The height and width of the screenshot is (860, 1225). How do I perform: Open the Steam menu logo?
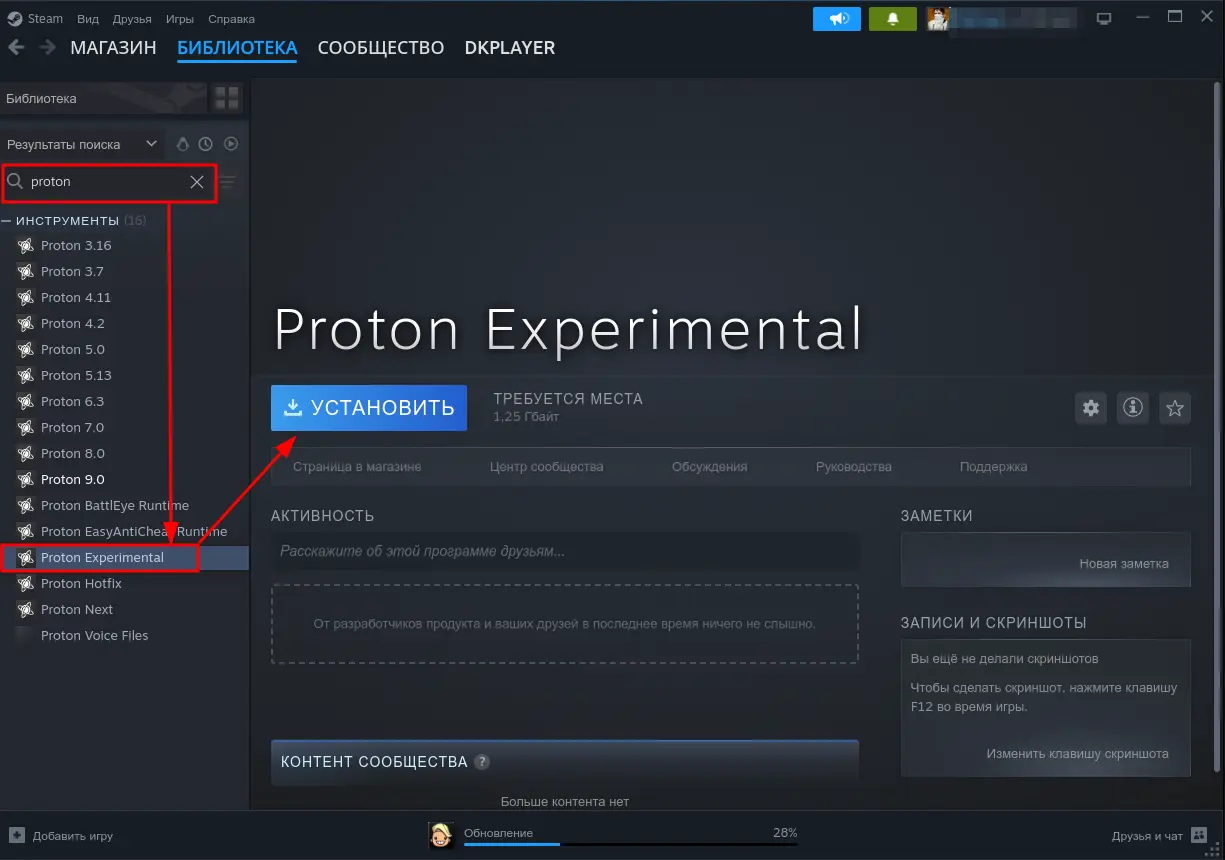(15, 18)
